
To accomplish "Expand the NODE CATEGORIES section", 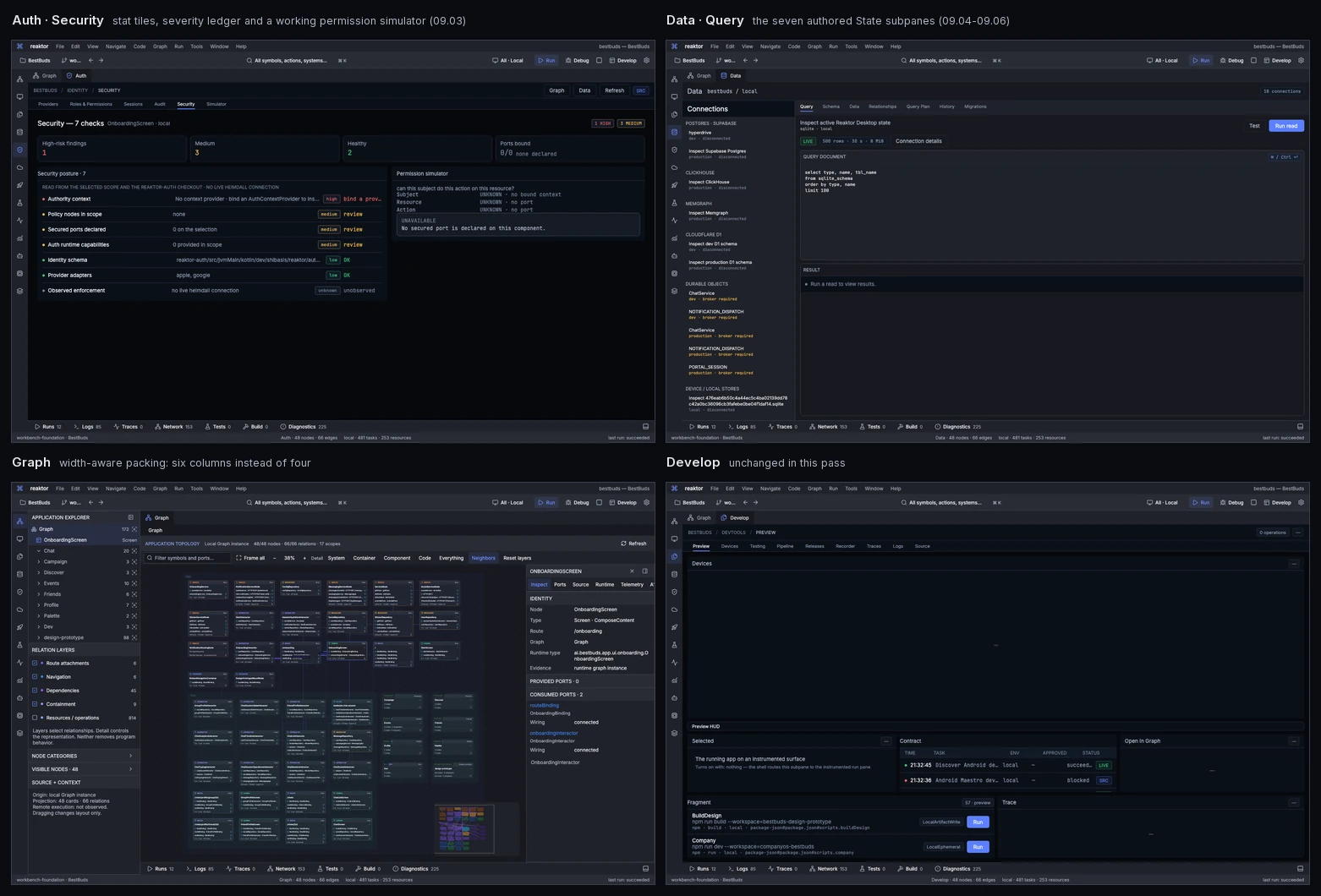I will (83, 757).
